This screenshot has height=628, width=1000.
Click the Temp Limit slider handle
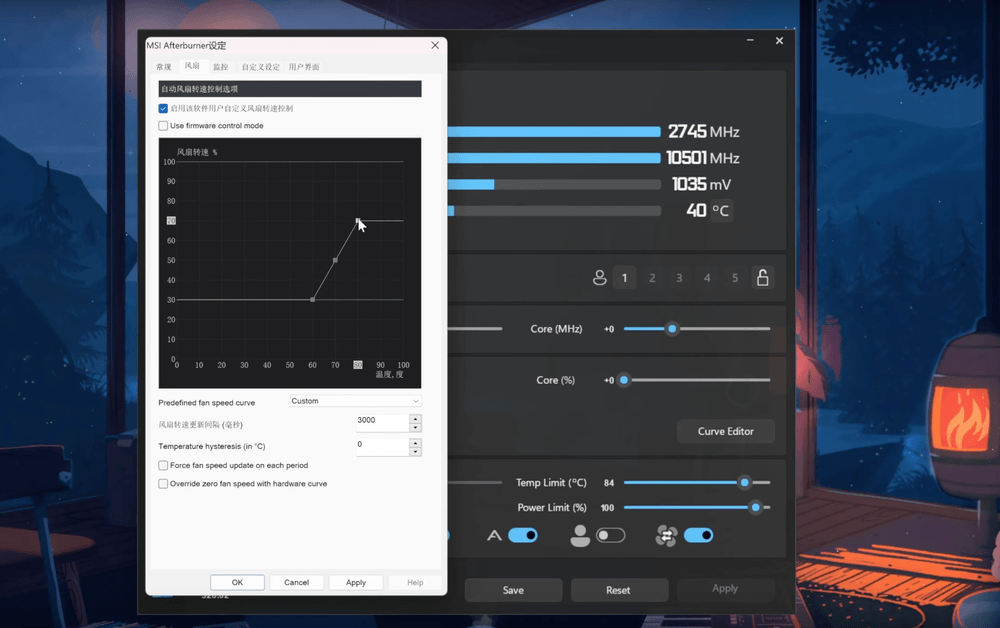tap(744, 483)
